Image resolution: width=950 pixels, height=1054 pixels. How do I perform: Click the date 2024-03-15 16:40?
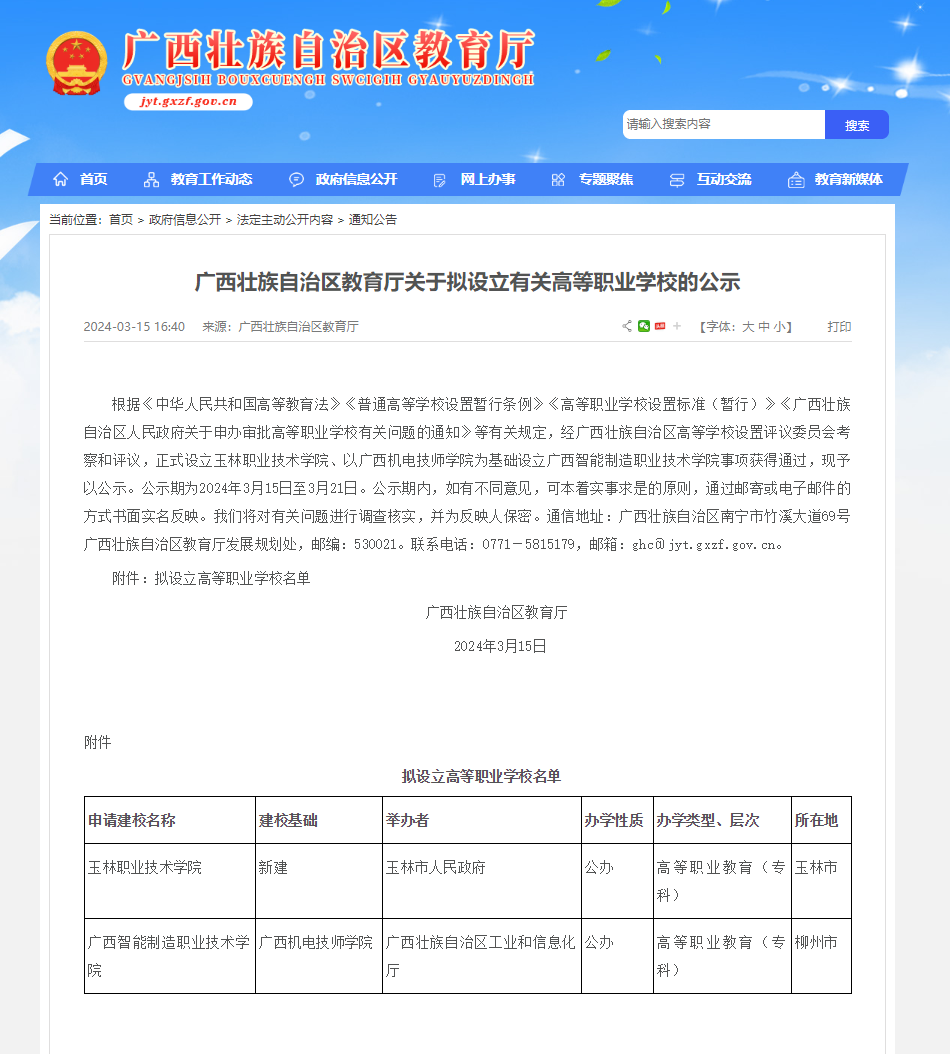tap(134, 327)
